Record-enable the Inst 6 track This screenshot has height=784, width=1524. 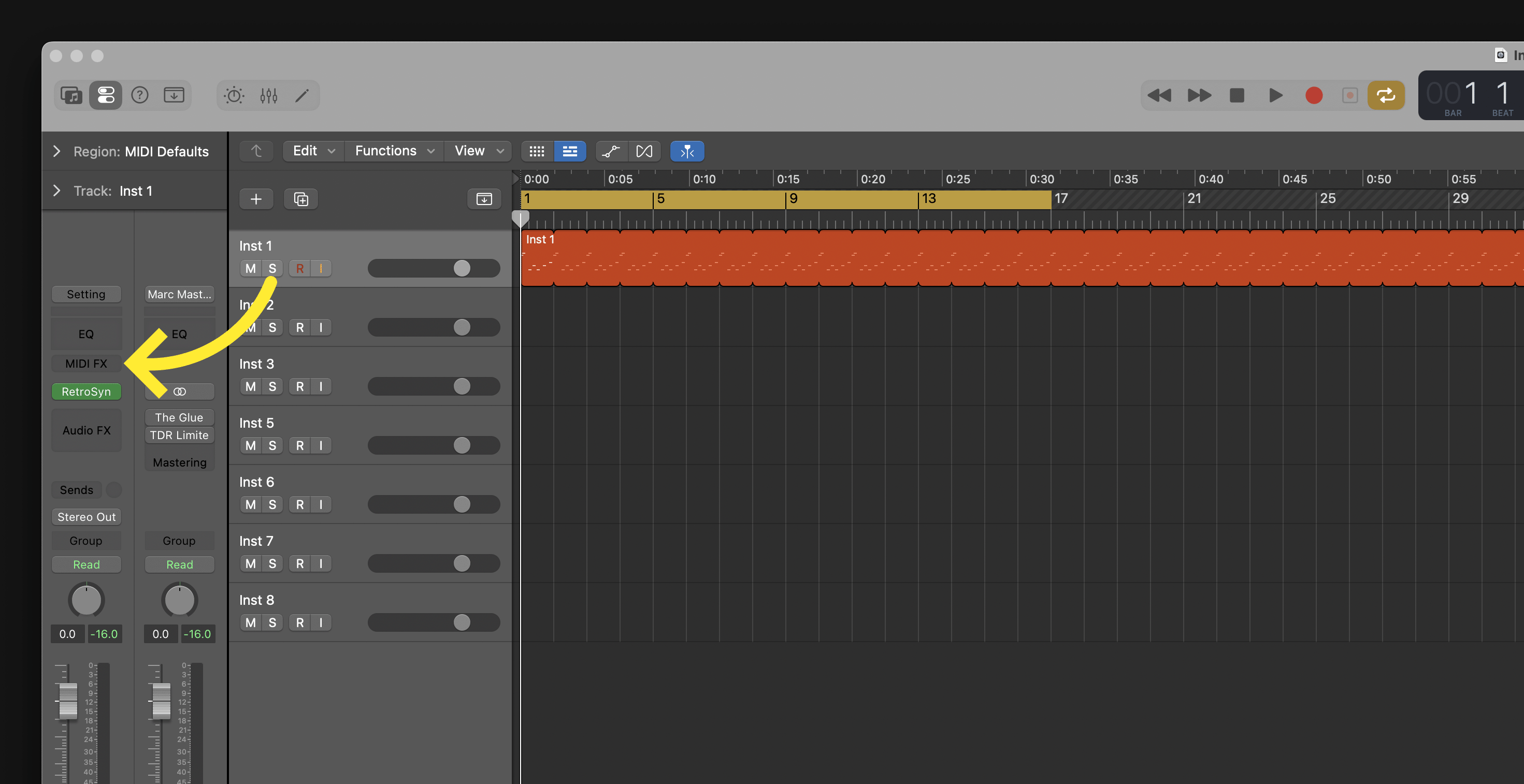pyautogui.click(x=300, y=505)
